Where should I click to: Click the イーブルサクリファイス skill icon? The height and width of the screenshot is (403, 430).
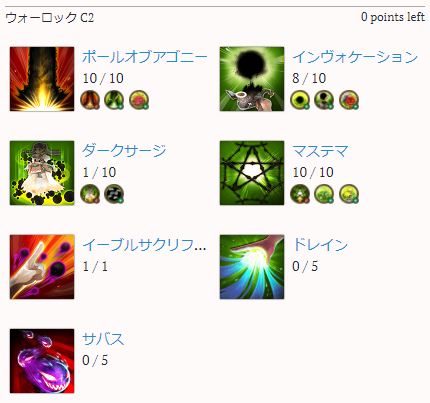click(42, 267)
